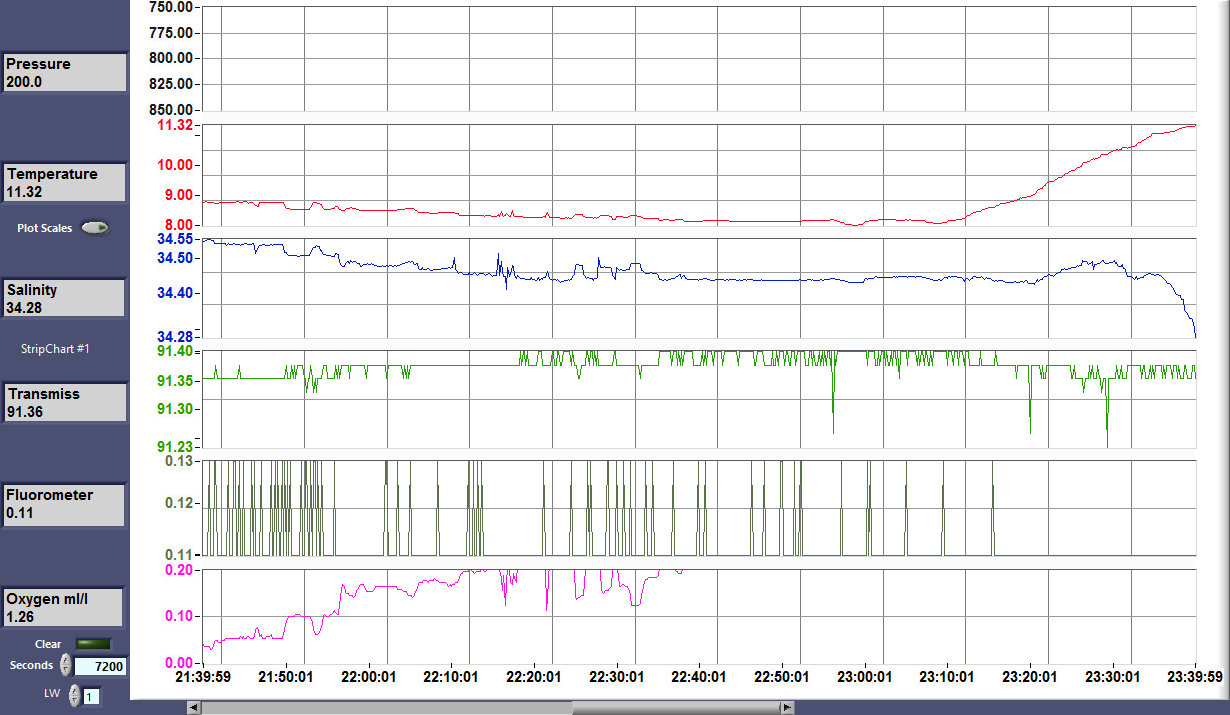Click the green Clear button
Screen dimensions: 1230x715
94,644
